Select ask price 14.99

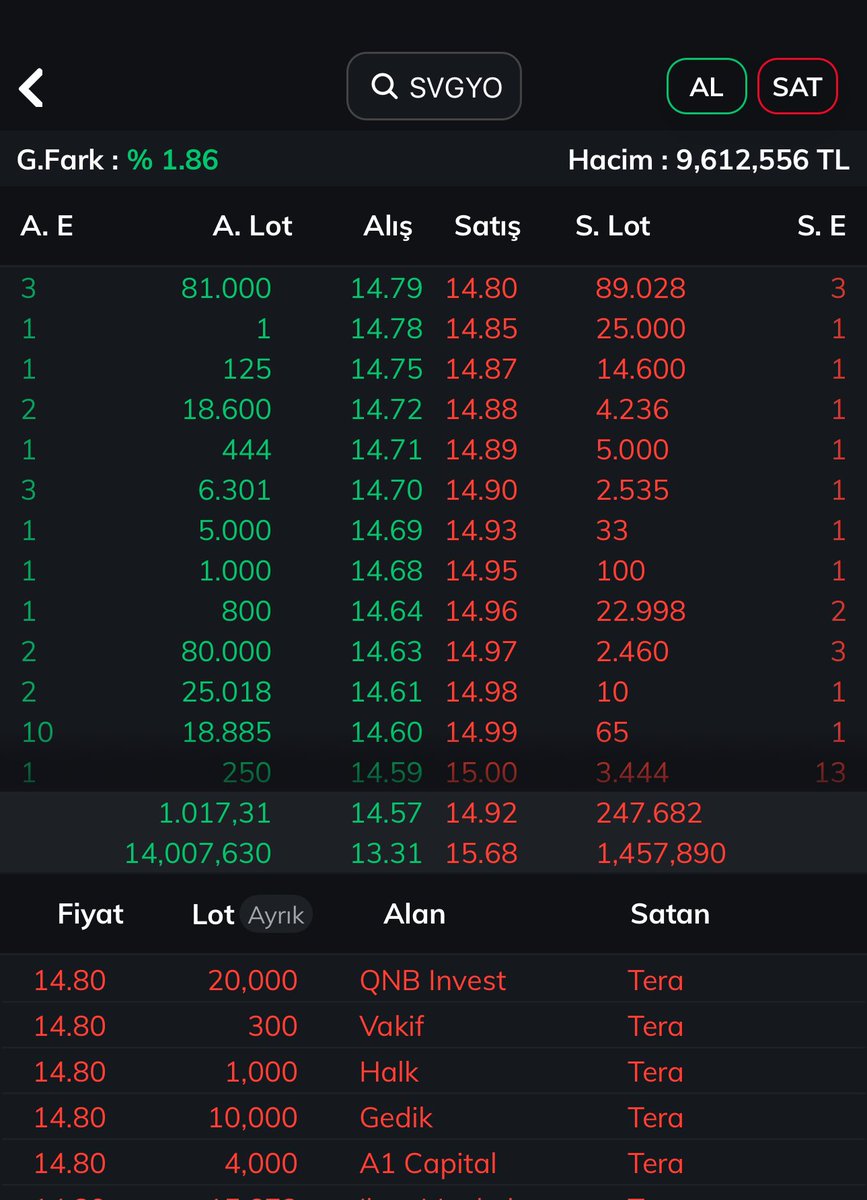(x=482, y=732)
